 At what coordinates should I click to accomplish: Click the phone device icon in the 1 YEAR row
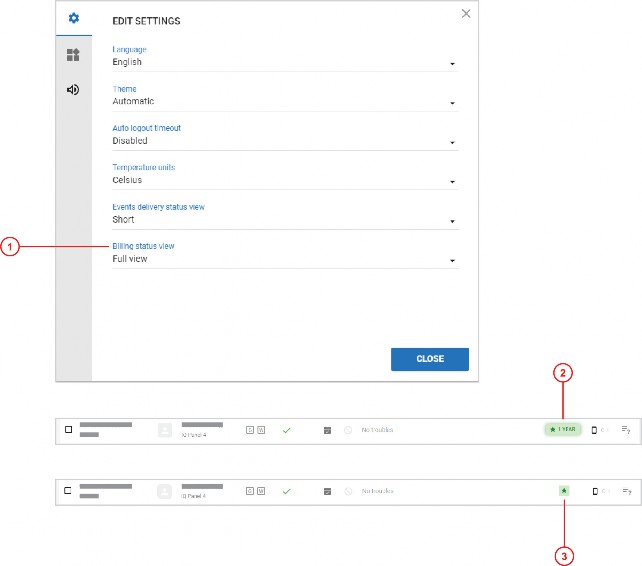coord(594,430)
